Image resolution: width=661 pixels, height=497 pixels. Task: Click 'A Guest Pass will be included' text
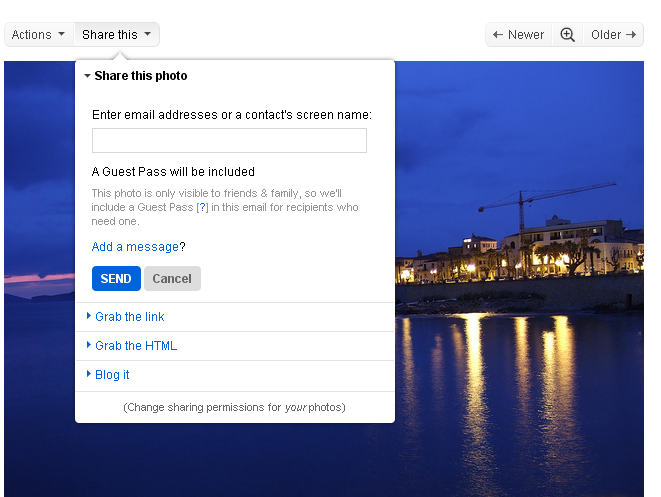click(x=173, y=172)
